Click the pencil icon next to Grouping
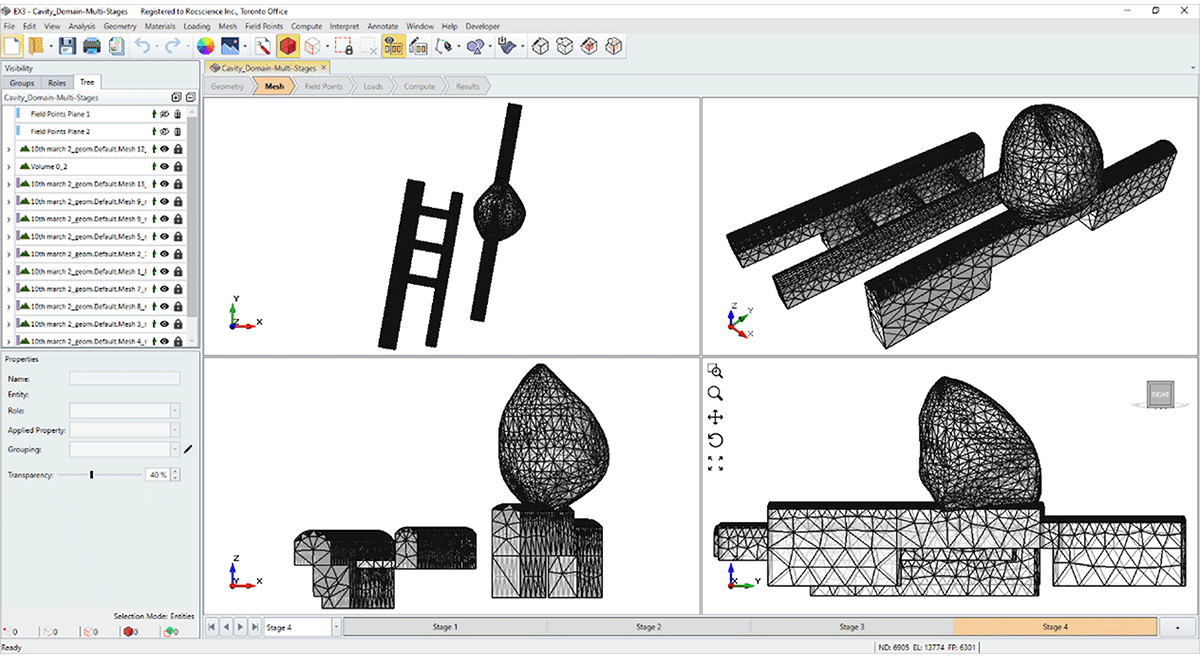Screen dimensions: 1200x658 click(x=188, y=450)
